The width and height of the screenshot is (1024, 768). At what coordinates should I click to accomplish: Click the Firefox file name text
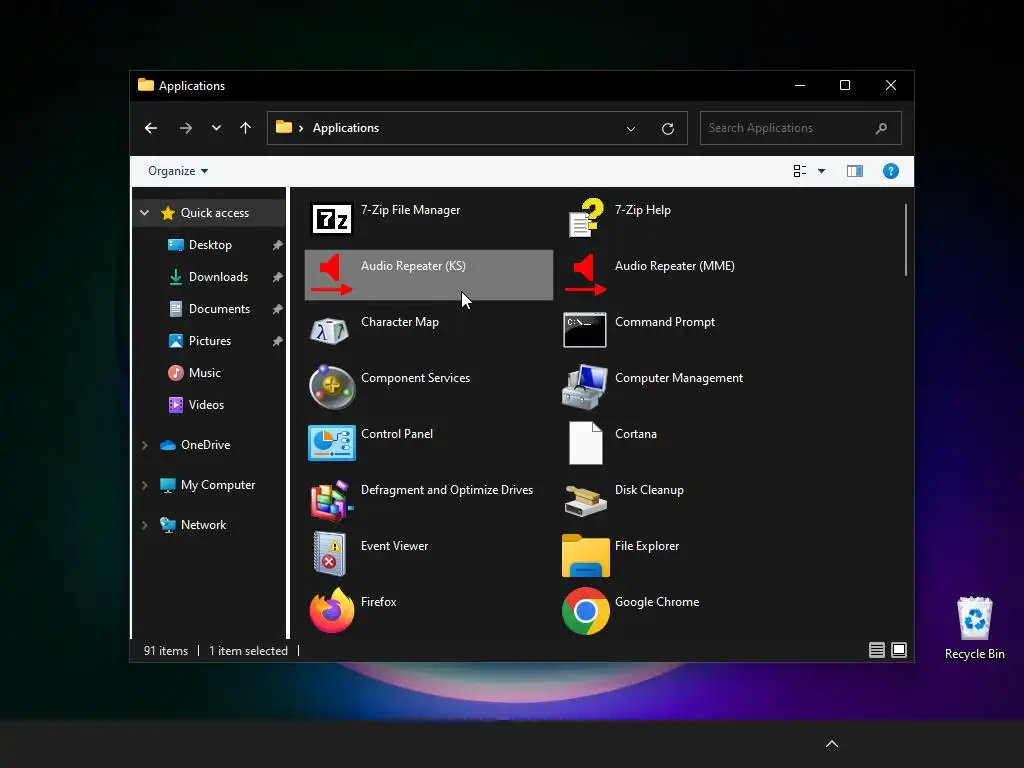[379, 602]
